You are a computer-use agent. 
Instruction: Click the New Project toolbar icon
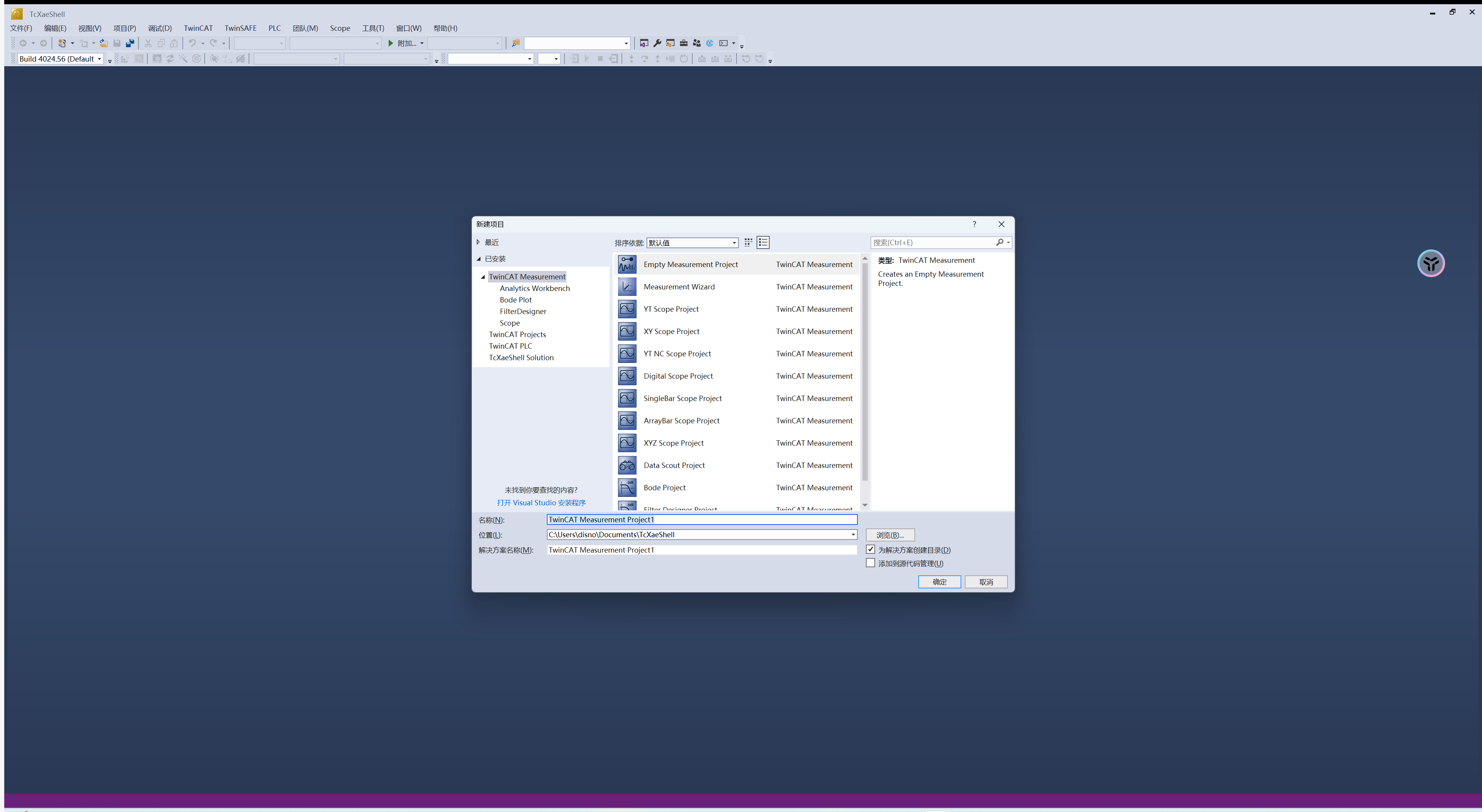62,43
